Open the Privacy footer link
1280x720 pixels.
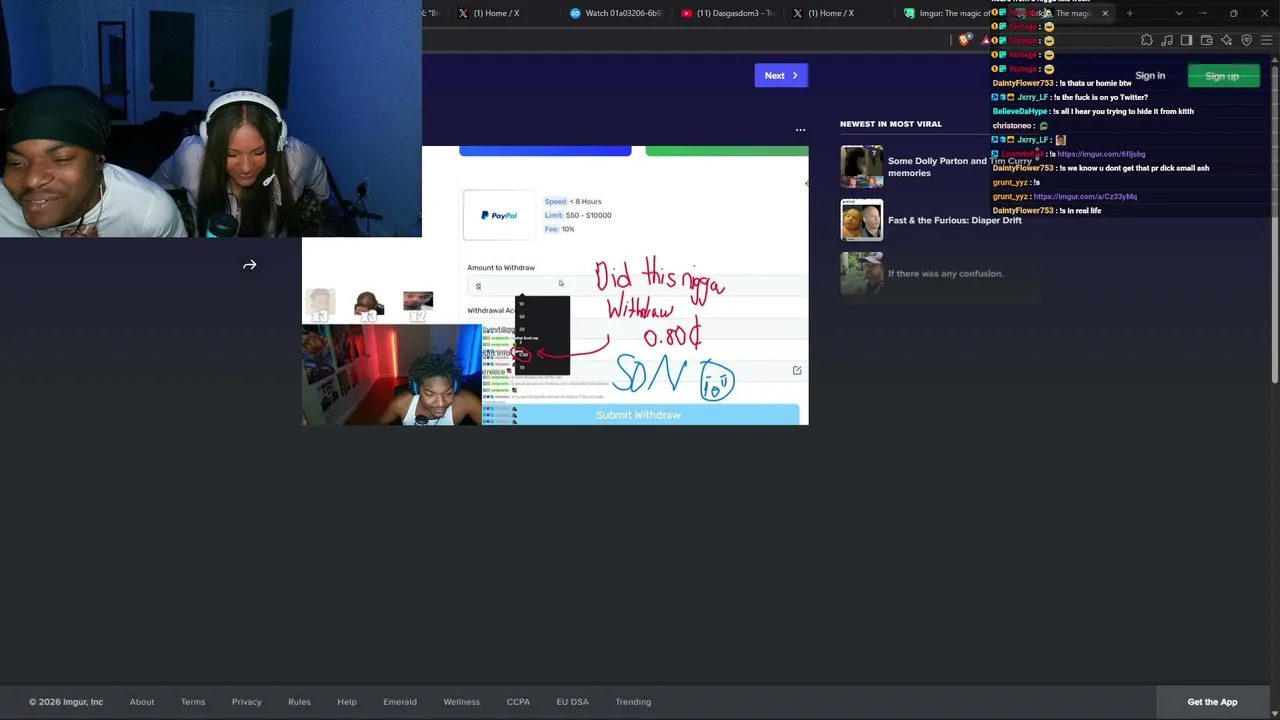[x=247, y=702]
